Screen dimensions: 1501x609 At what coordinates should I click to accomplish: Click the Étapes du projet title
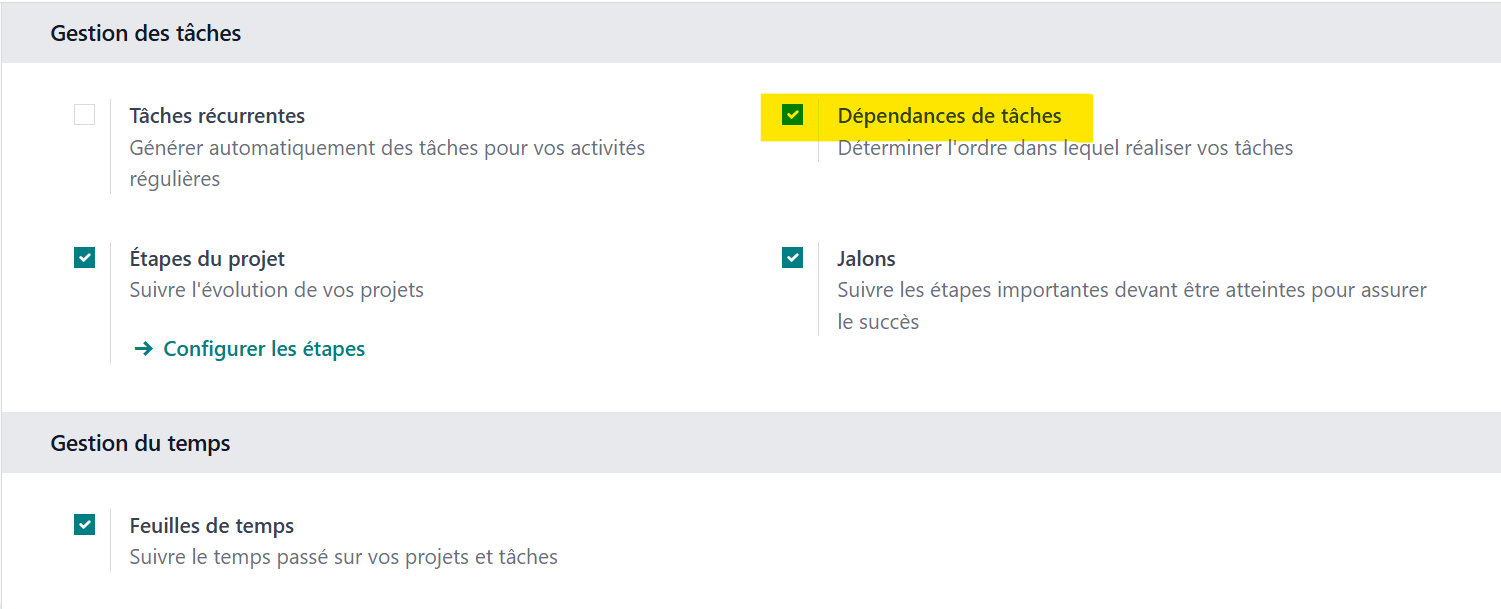point(207,259)
